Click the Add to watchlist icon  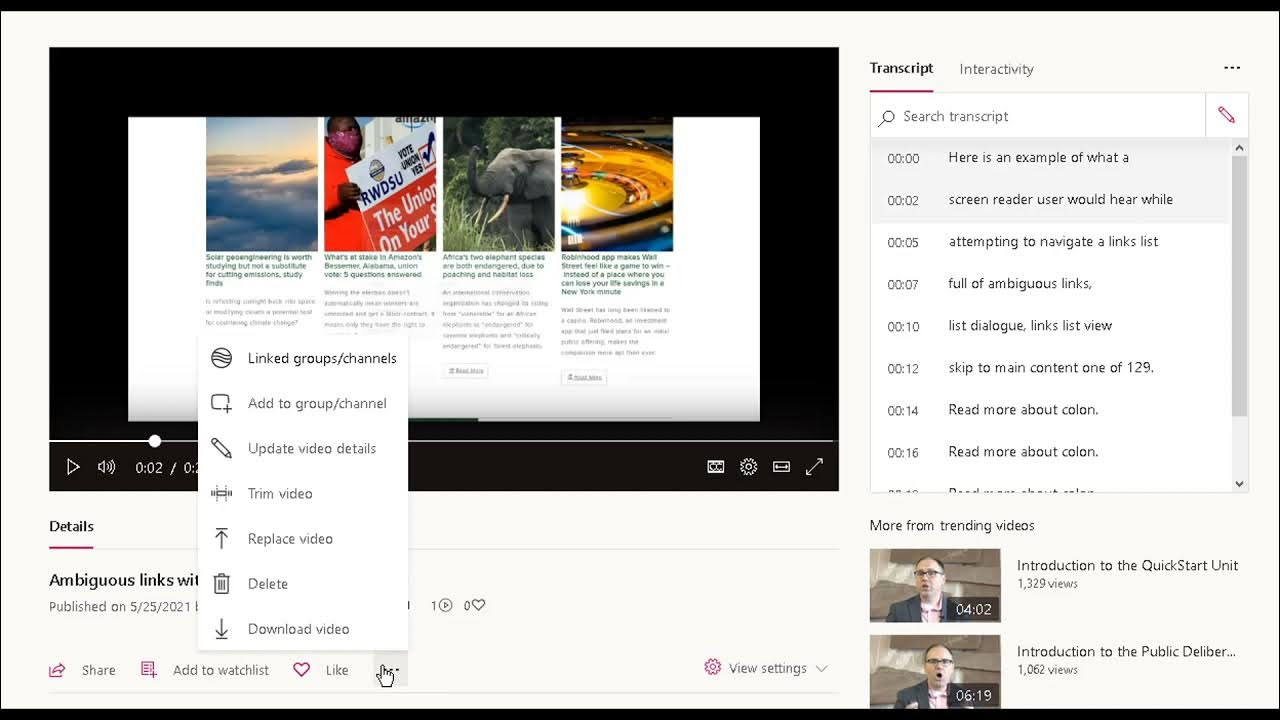pos(148,670)
